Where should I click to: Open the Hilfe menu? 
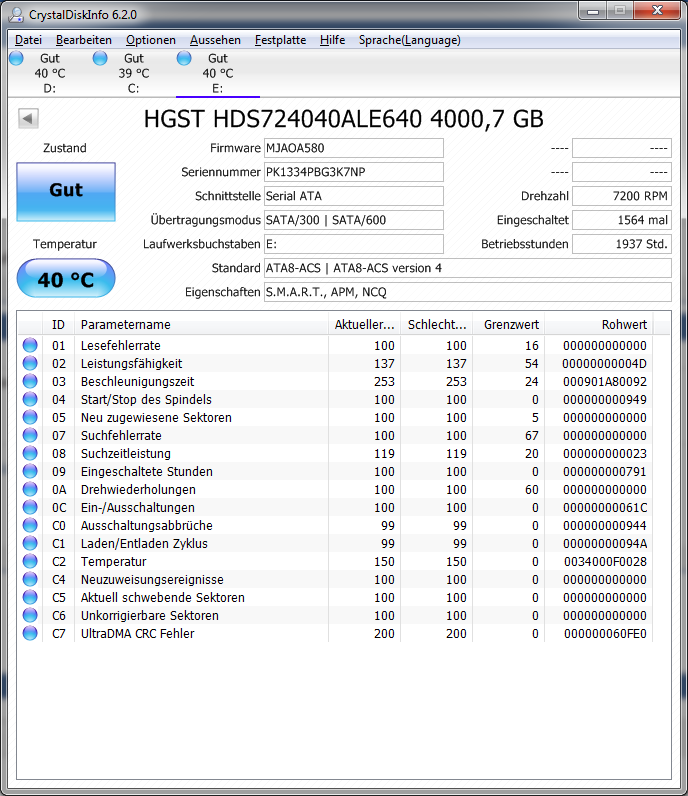coord(333,40)
